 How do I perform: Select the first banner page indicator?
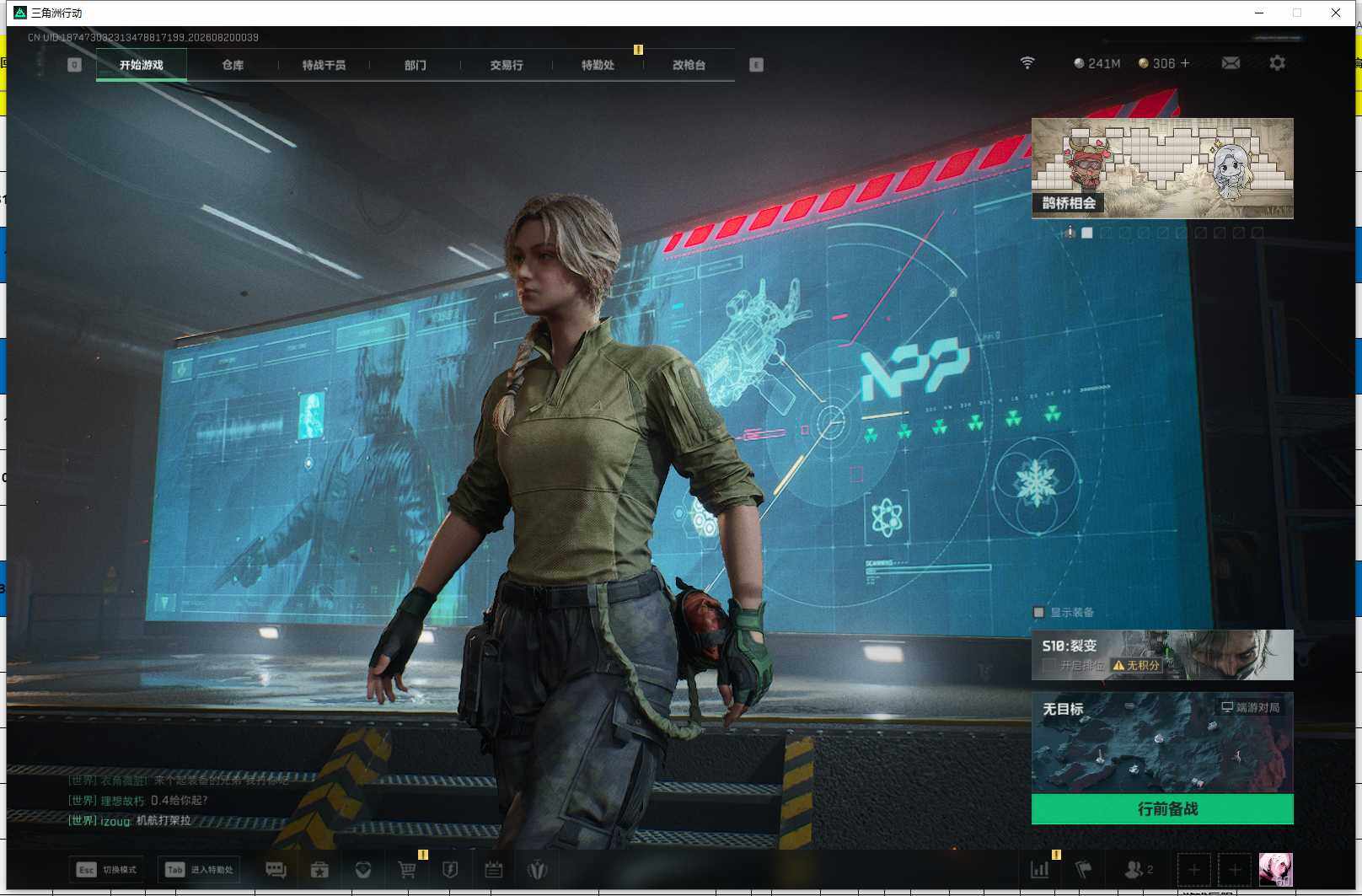pos(1087,233)
